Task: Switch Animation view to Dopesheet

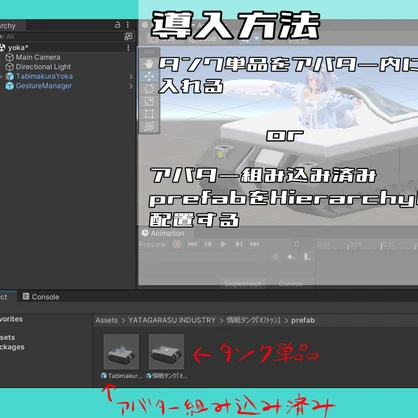Action: [243, 284]
